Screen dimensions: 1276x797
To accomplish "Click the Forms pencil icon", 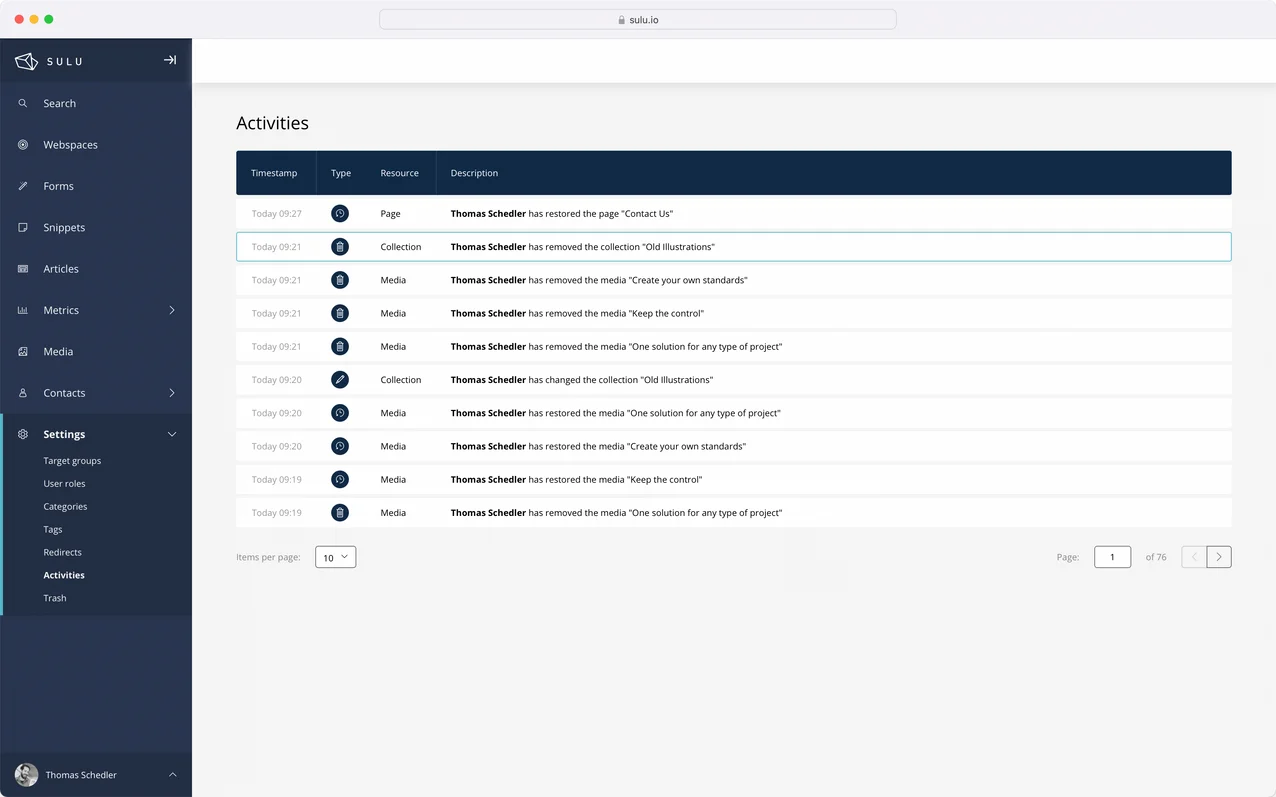I will pyautogui.click(x=23, y=186).
